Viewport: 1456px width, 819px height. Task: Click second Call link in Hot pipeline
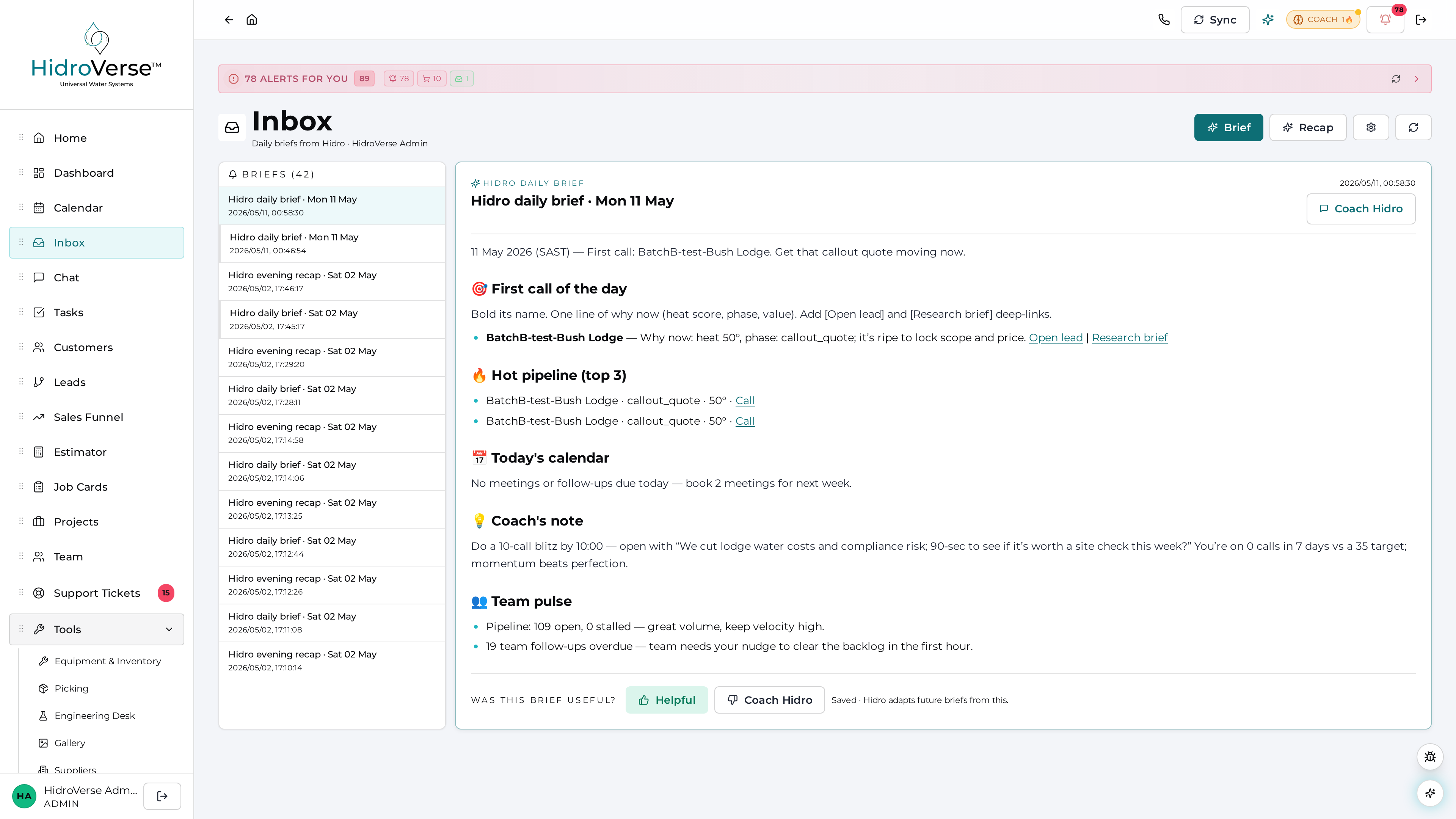(745, 421)
